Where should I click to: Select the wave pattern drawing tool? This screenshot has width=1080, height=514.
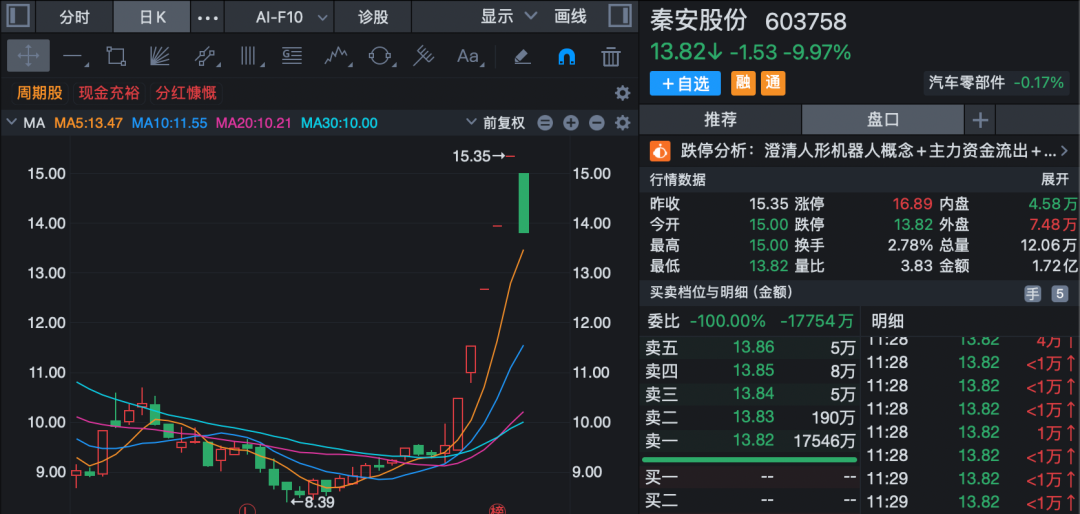point(336,56)
